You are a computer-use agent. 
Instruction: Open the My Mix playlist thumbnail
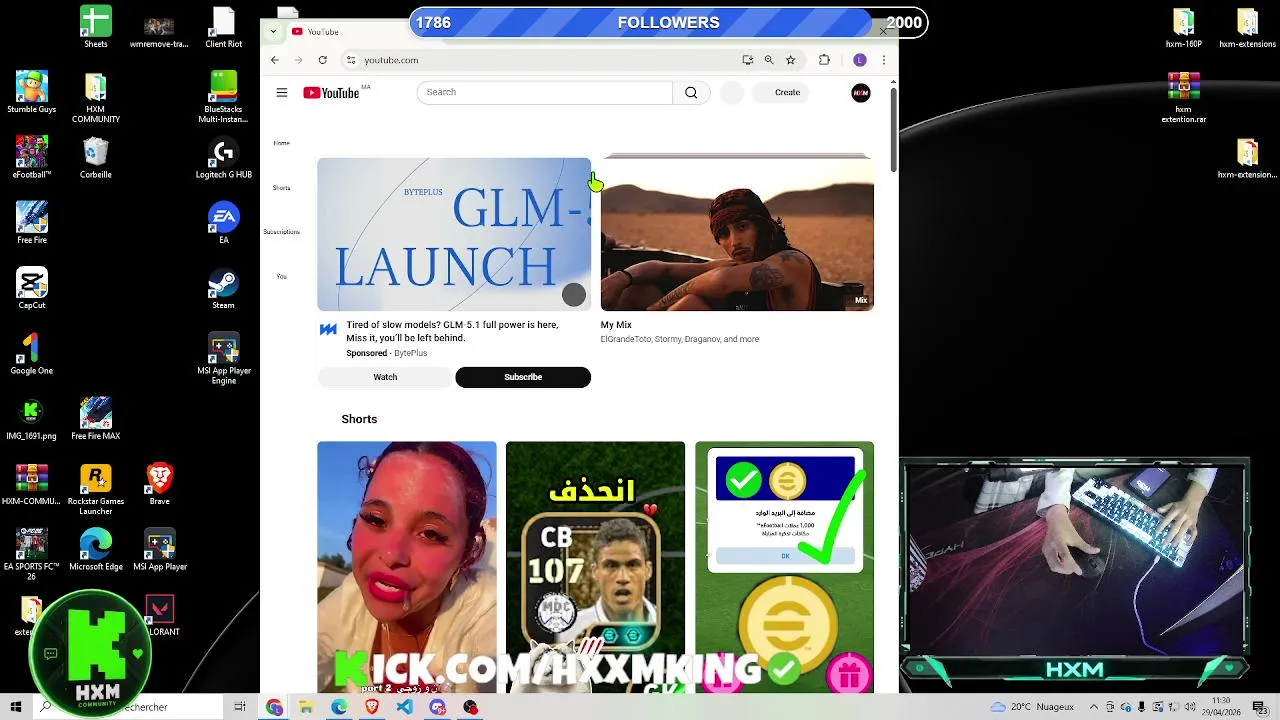tap(737, 234)
